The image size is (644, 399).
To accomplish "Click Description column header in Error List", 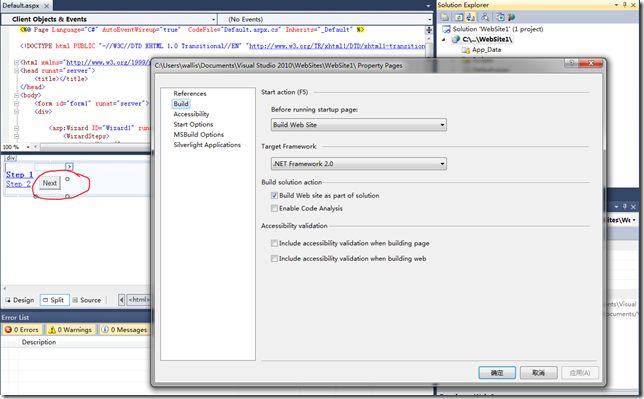I will click(39, 342).
